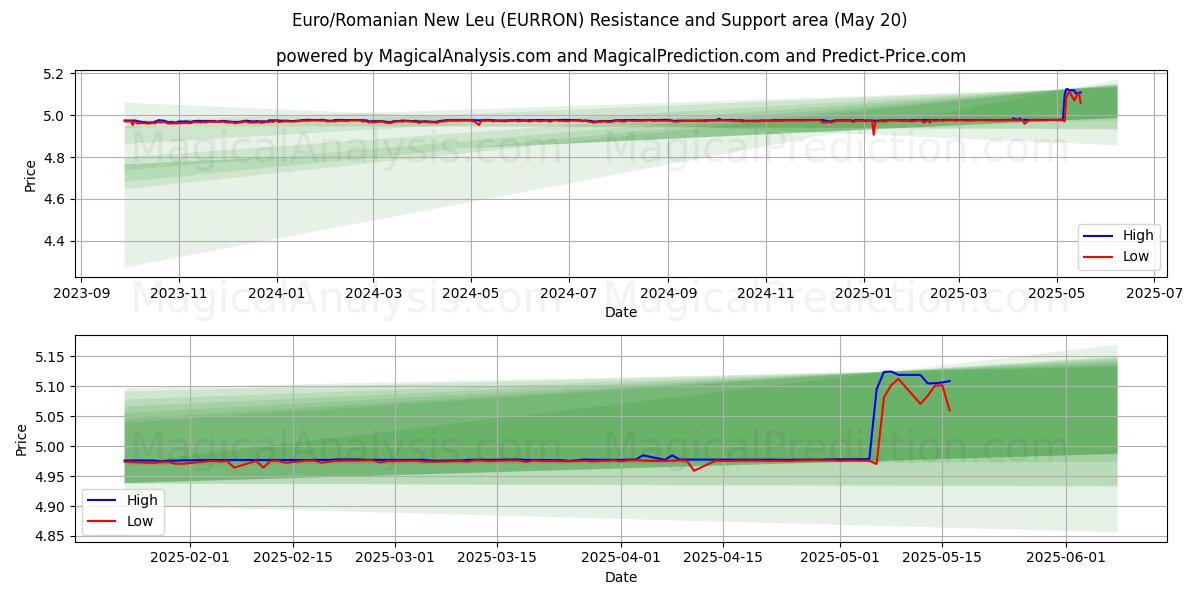Click the 2024-01 x-axis tick label
This screenshot has width=1200, height=600.
pos(276,294)
